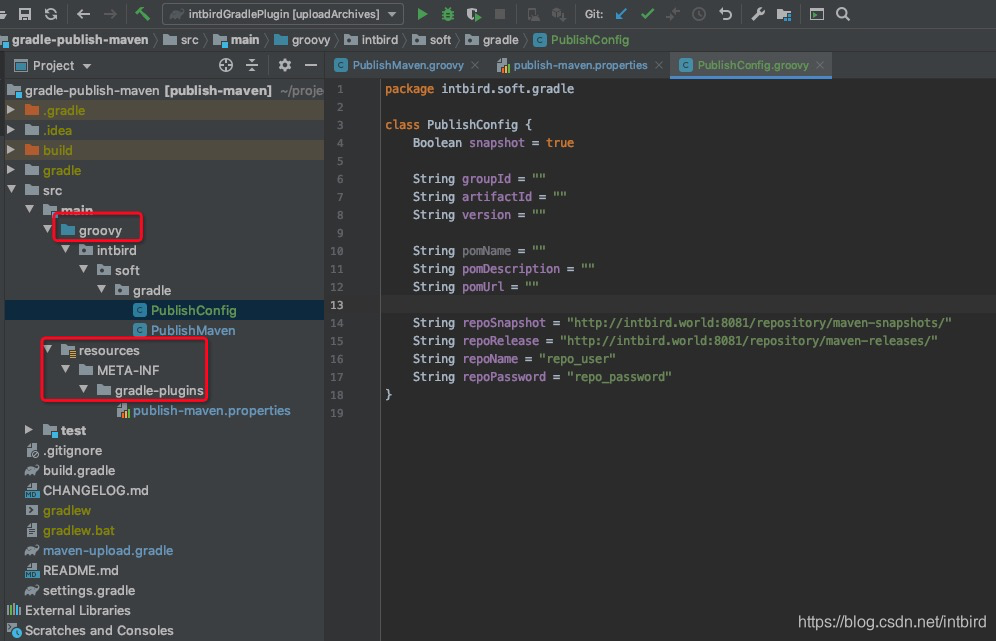Click line number 13 in the gutter

[x=337, y=305]
